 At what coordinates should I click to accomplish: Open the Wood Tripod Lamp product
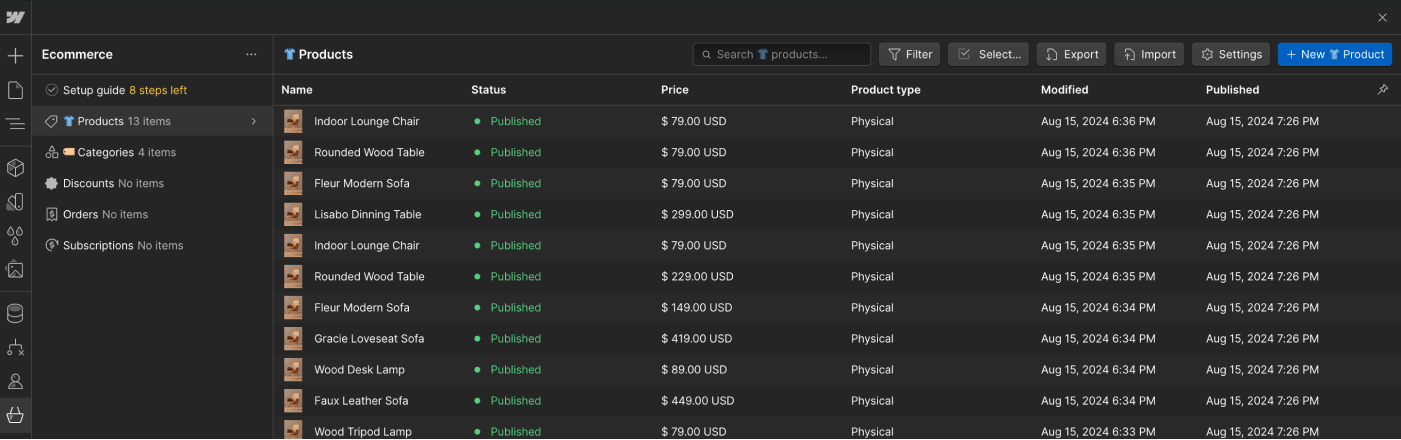point(363,431)
